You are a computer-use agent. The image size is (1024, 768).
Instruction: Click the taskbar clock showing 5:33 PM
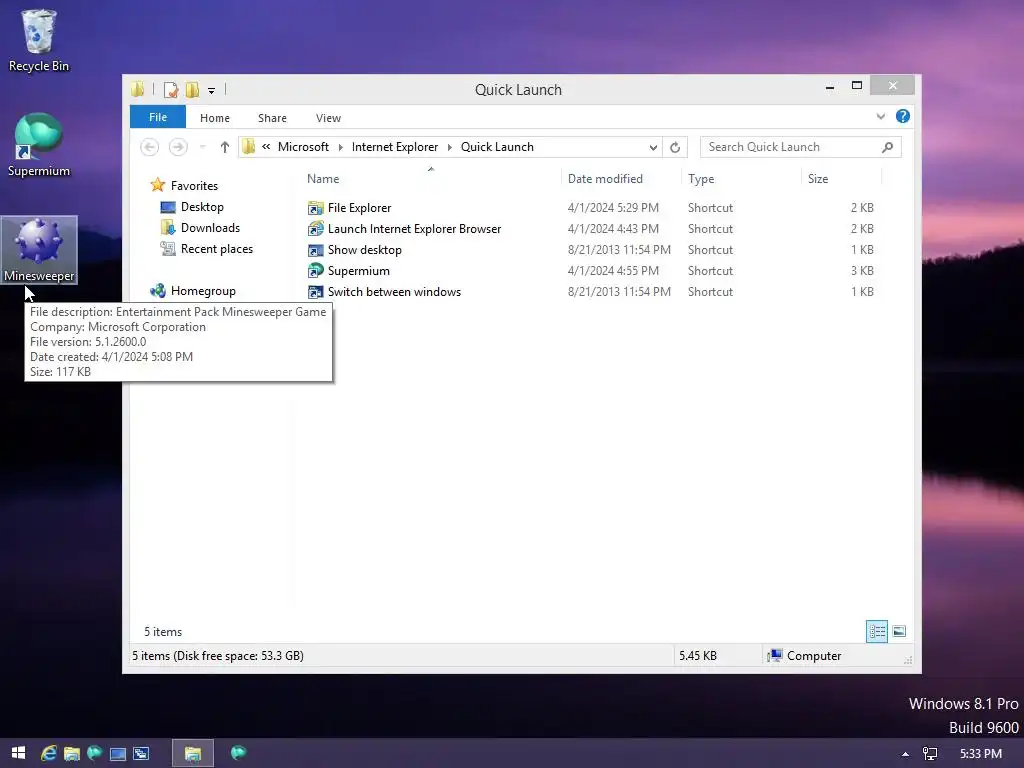point(980,754)
